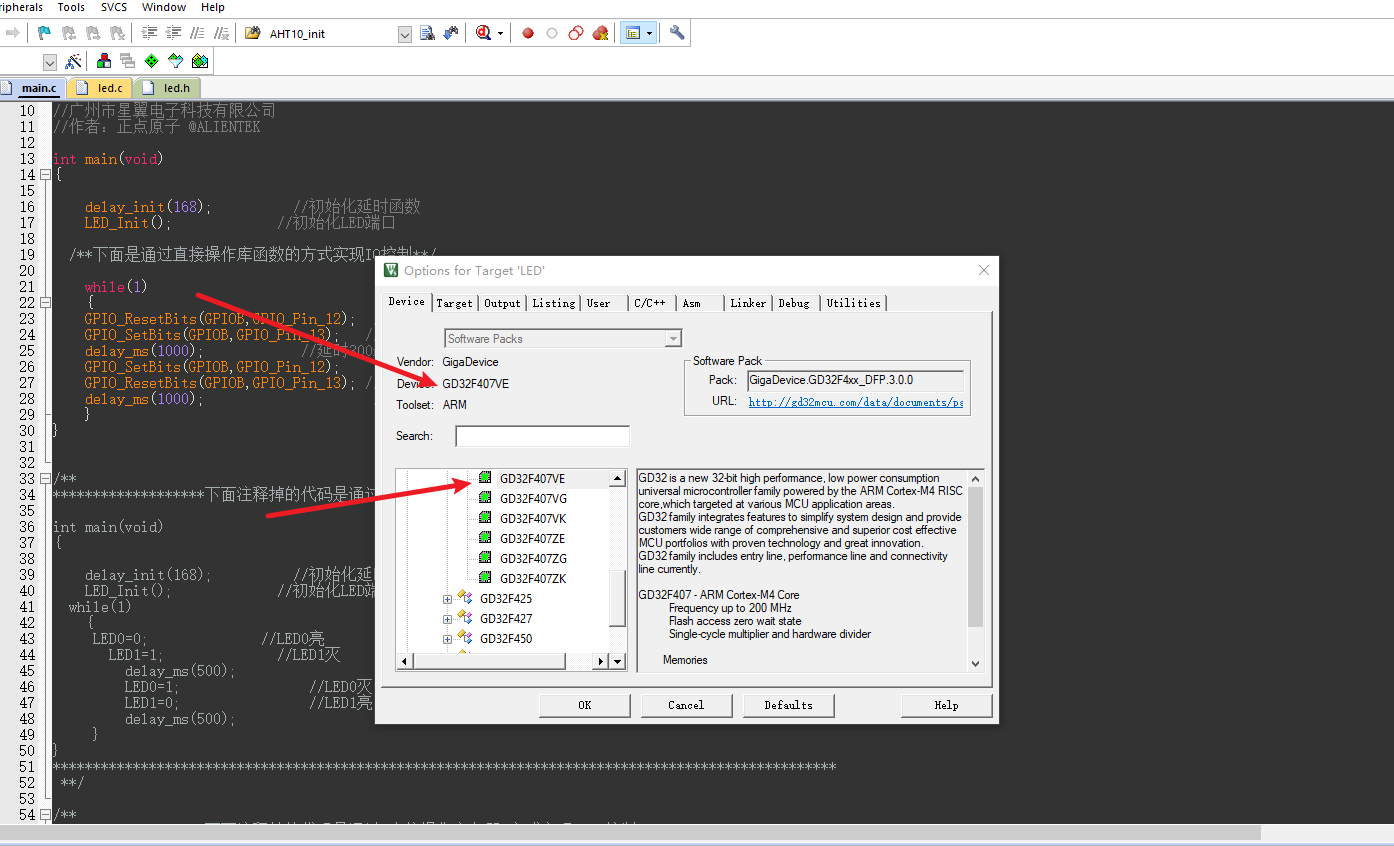Switch to the C/C++ options tab
This screenshot has height=846, width=1394.
coord(649,303)
